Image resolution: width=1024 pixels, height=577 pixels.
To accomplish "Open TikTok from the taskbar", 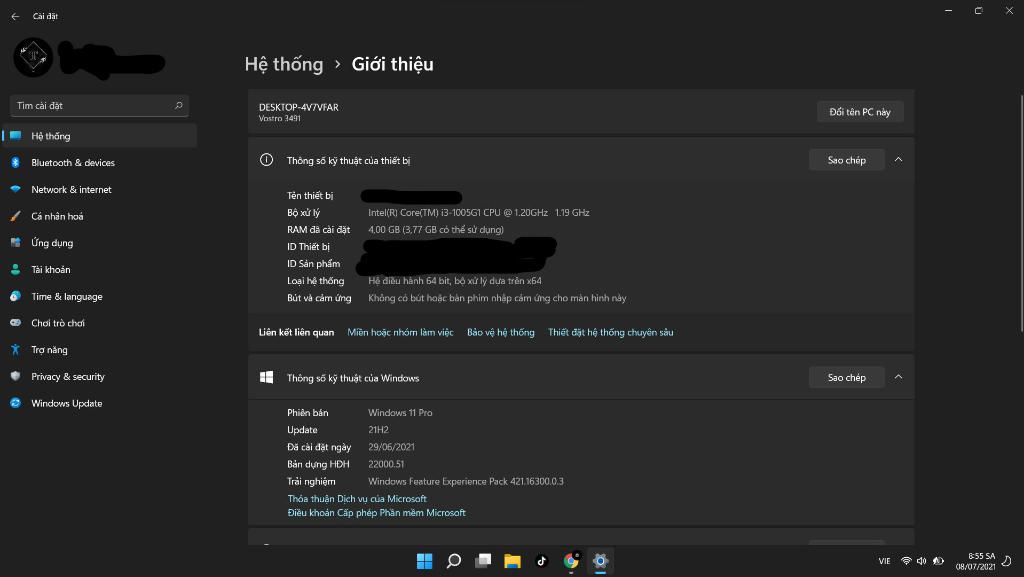I will tap(541, 561).
